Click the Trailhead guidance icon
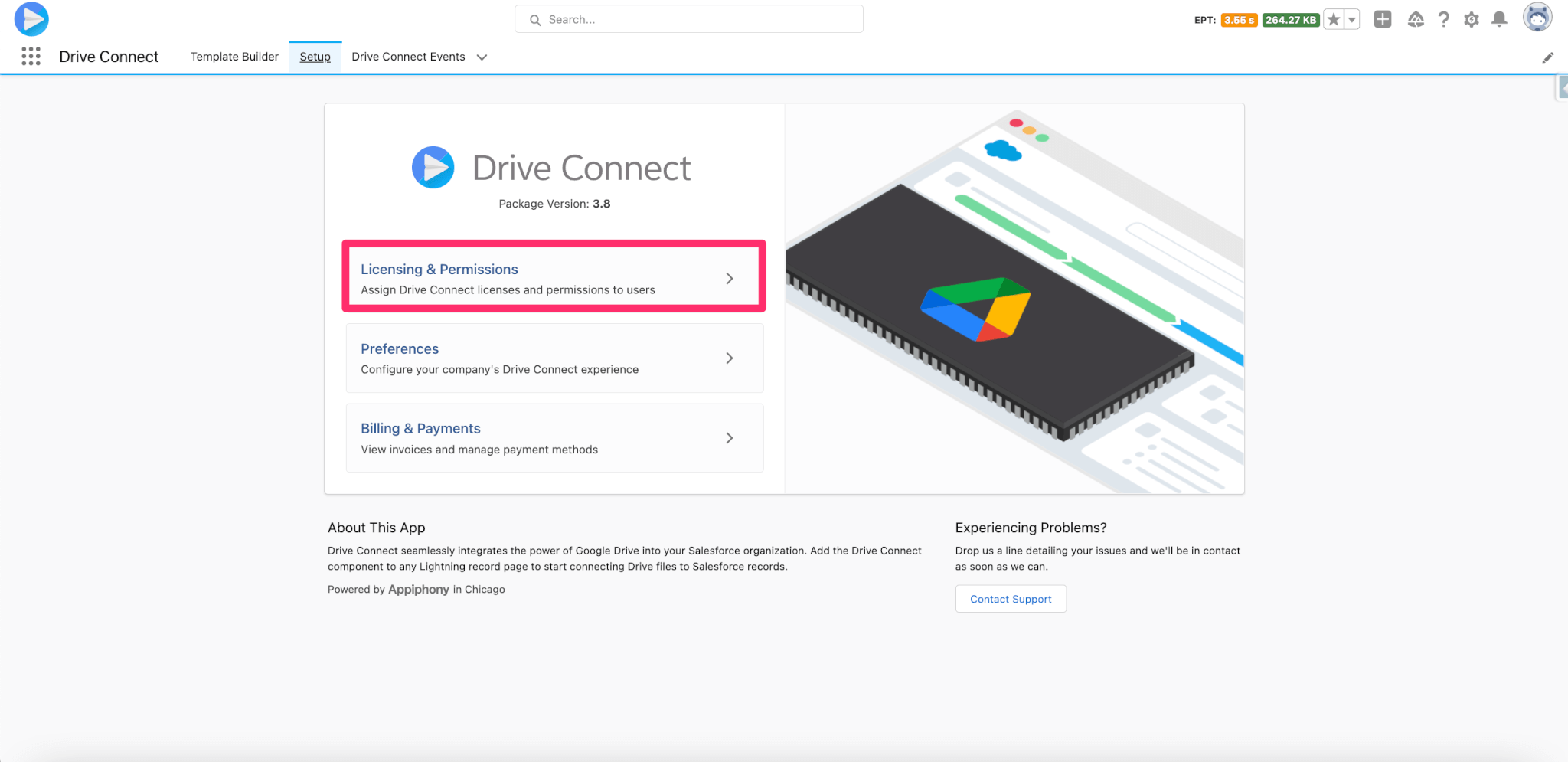Viewport: 1568px width, 762px height. [x=1415, y=19]
